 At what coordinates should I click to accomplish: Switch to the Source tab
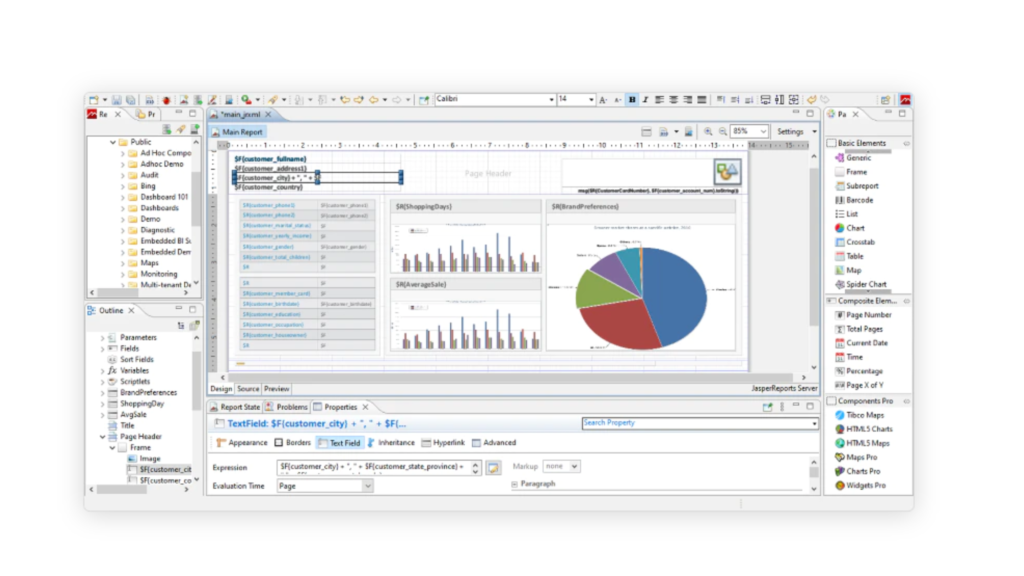coord(248,389)
